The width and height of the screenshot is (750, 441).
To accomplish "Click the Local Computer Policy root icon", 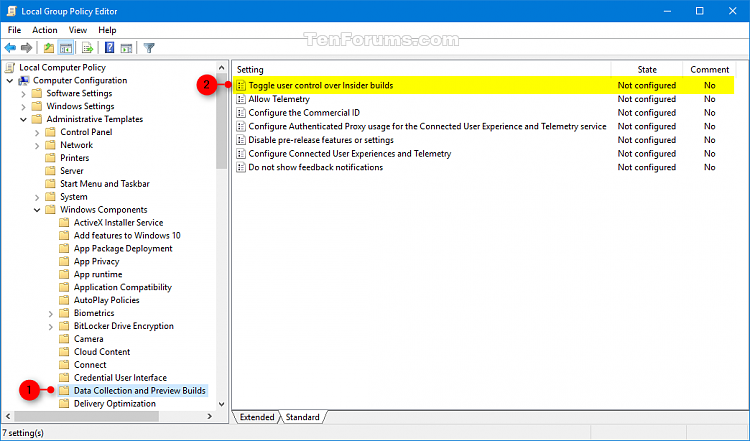I will coord(10,67).
